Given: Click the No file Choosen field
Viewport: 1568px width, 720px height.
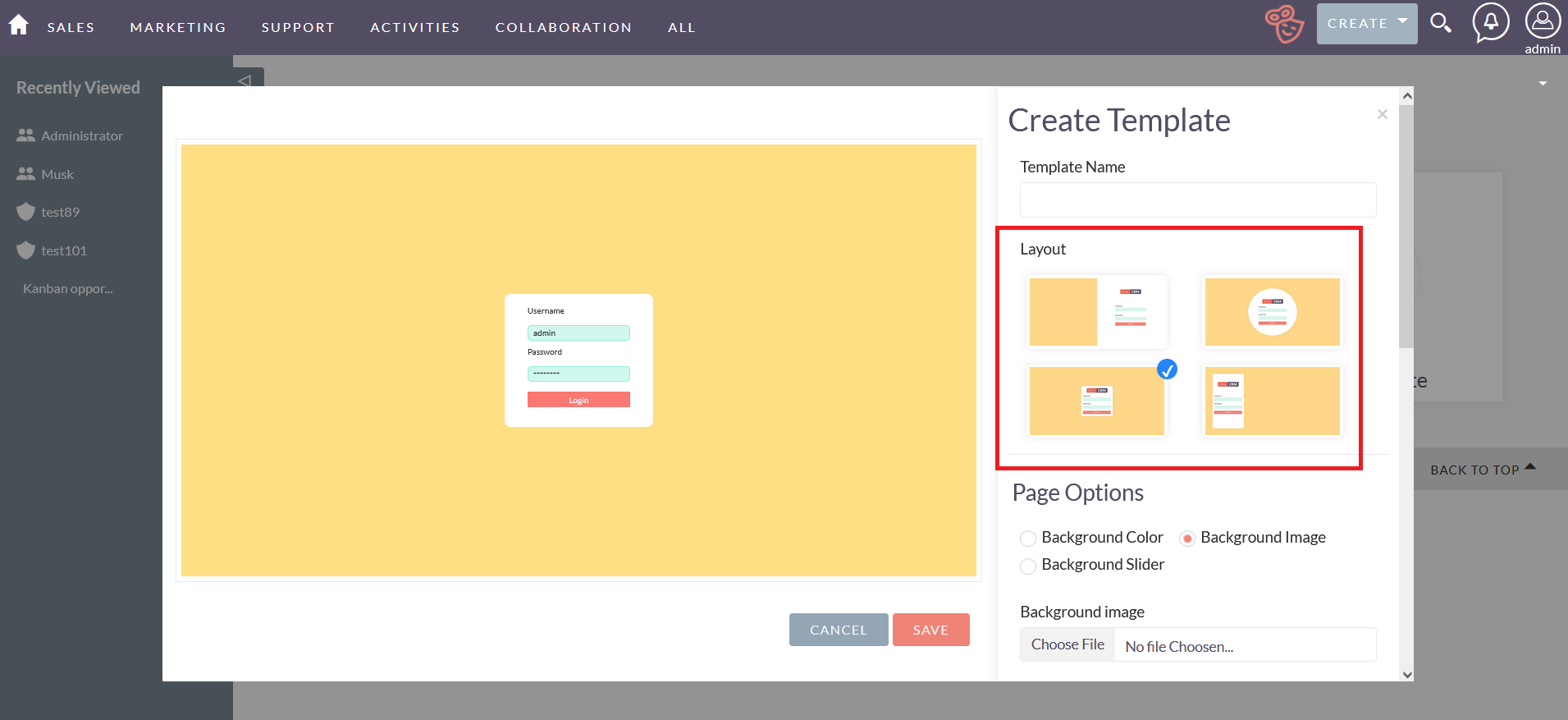Looking at the screenshot, I should (x=1246, y=646).
